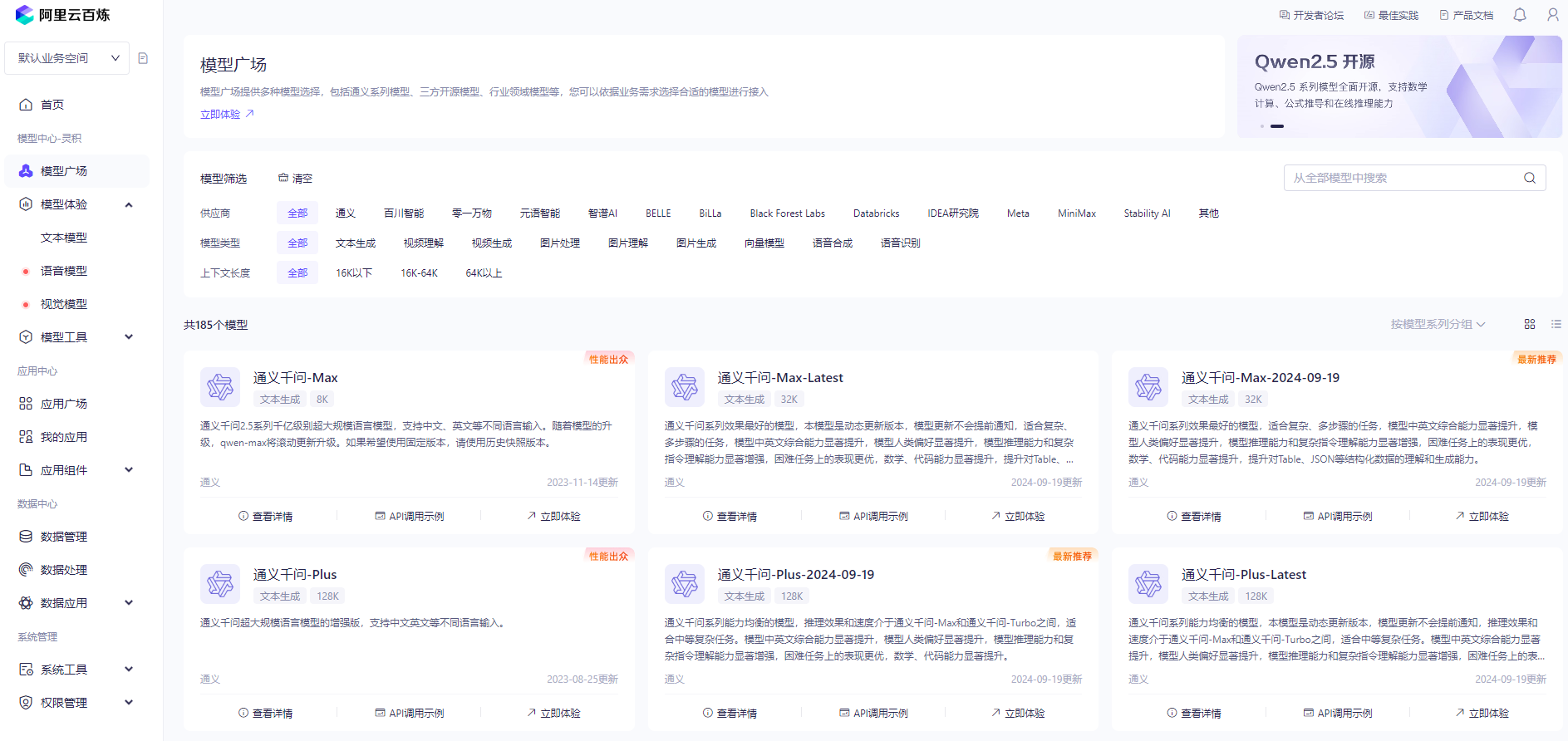Filter by supplier Black Forest Labs
Viewport: 1568px width, 741px height.
tap(788, 213)
